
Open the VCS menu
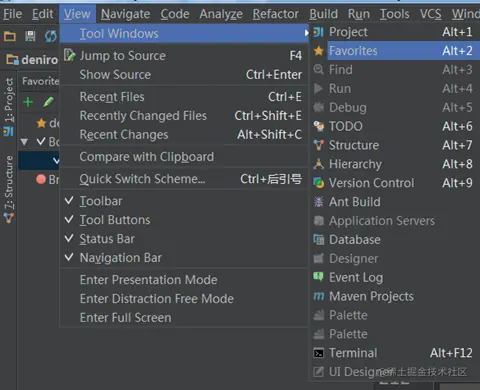[431, 14]
